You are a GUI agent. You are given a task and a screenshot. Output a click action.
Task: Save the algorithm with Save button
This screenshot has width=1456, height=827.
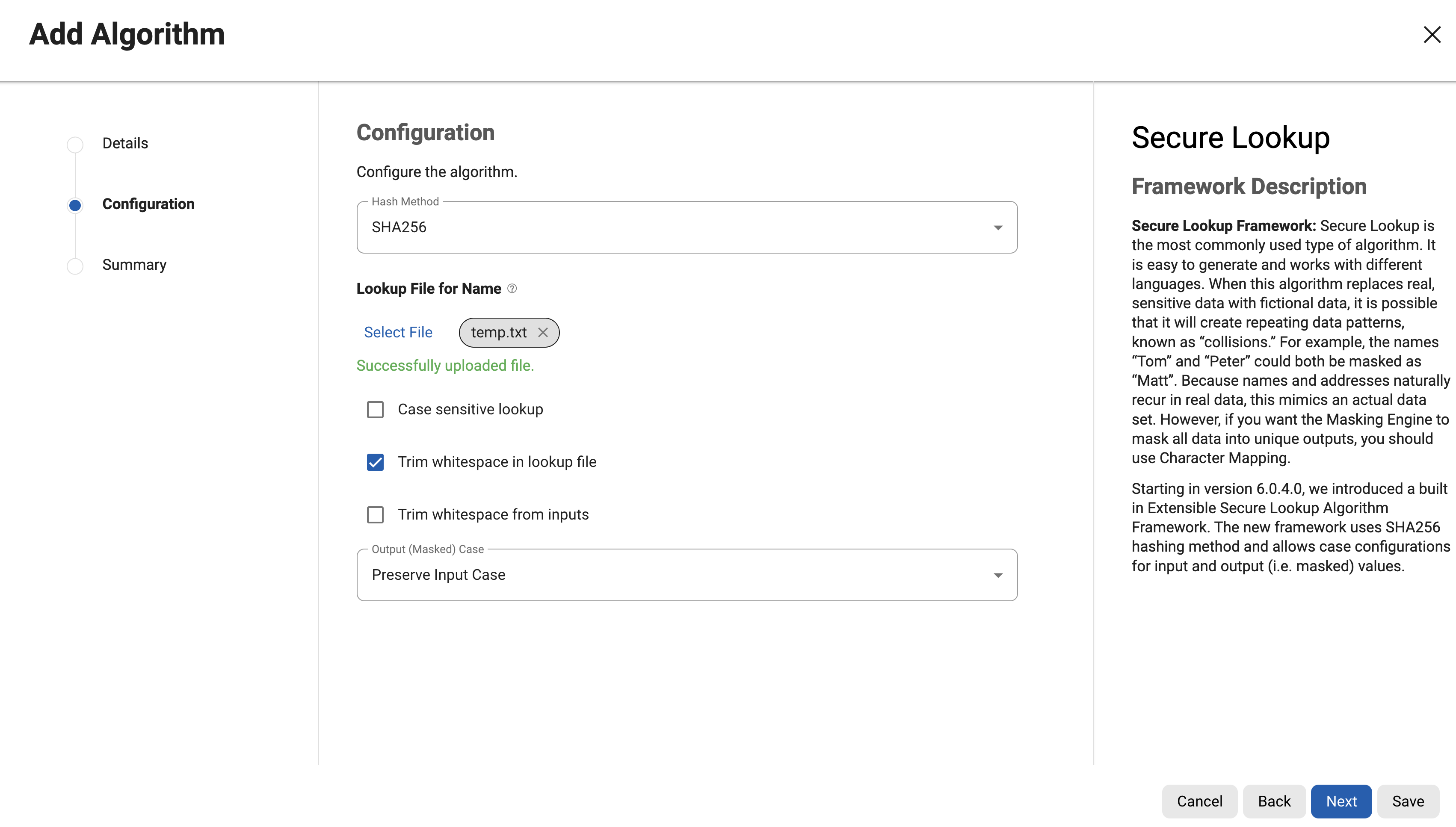click(x=1408, y=801)
